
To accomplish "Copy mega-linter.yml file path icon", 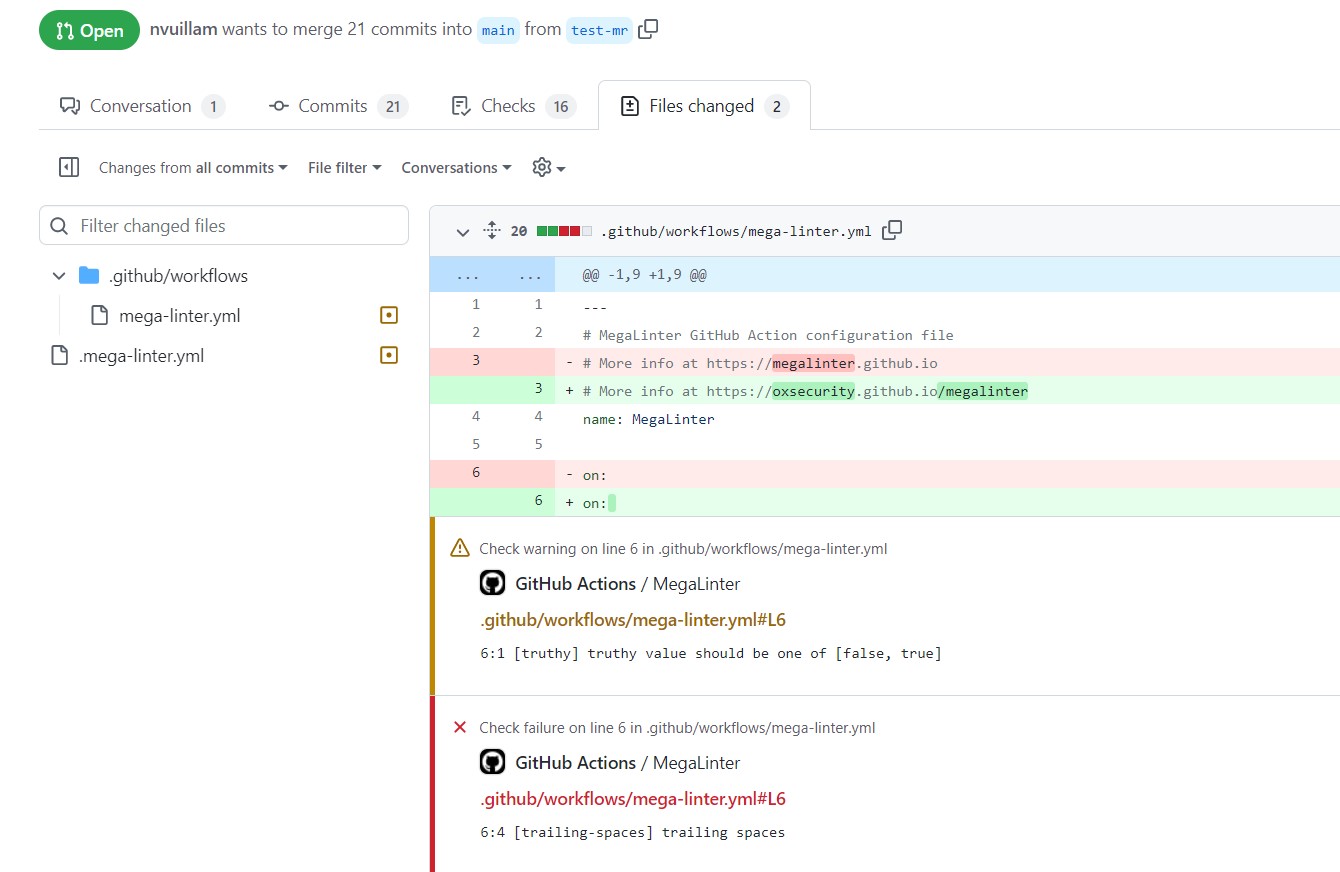I will 892,230.
